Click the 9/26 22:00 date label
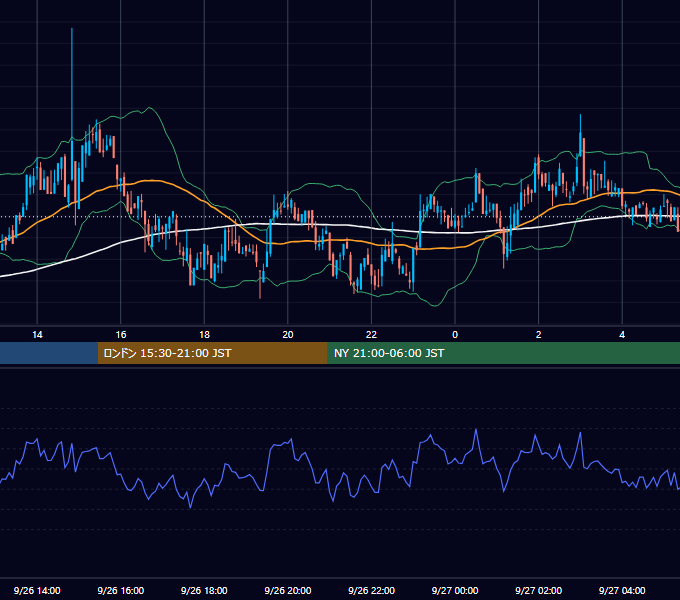This screenshot has width=680, height=600. pyautogui.click(x=372, y=590)
